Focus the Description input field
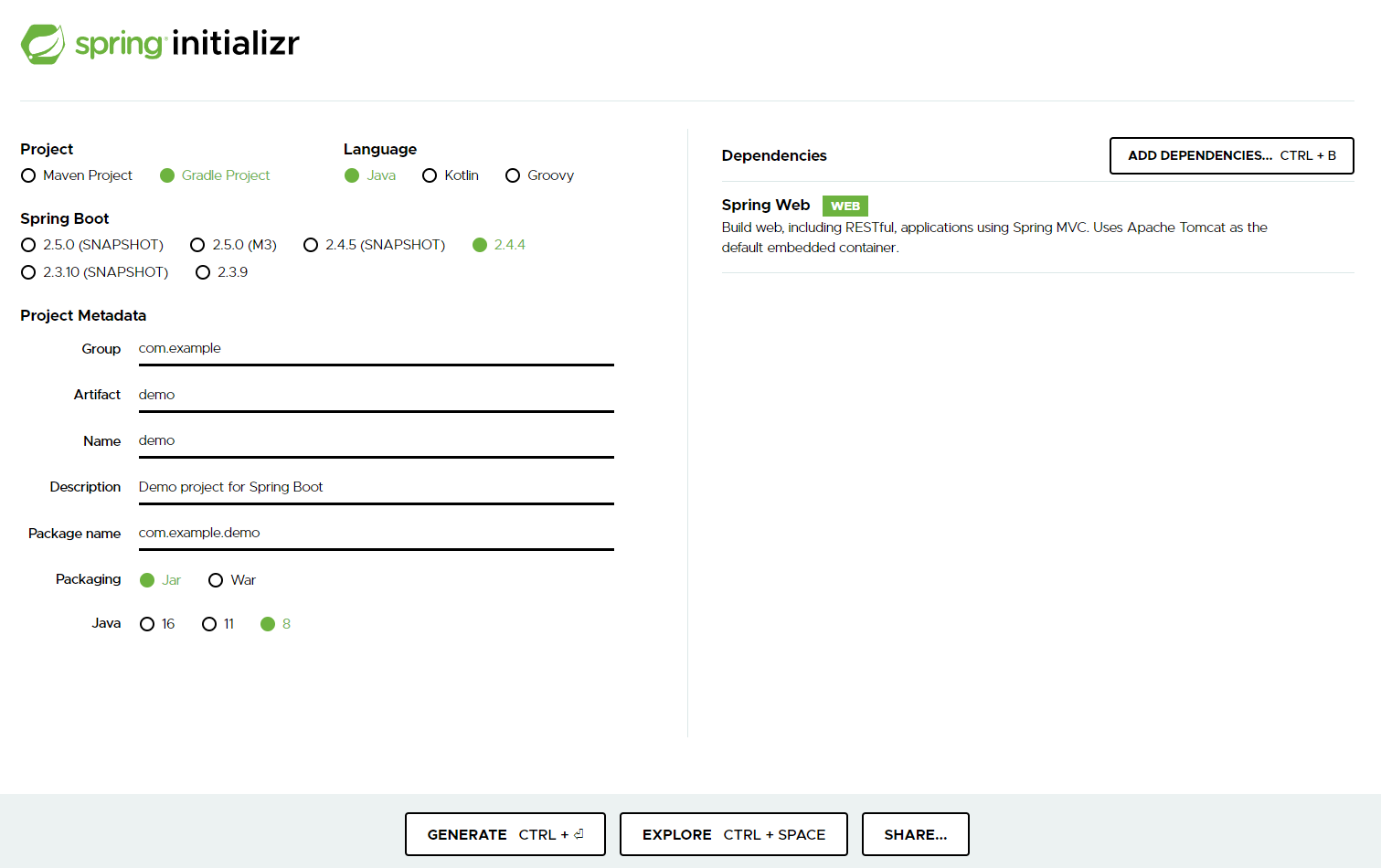Viewport: 1381px width, 868px height. coord(376,487)
